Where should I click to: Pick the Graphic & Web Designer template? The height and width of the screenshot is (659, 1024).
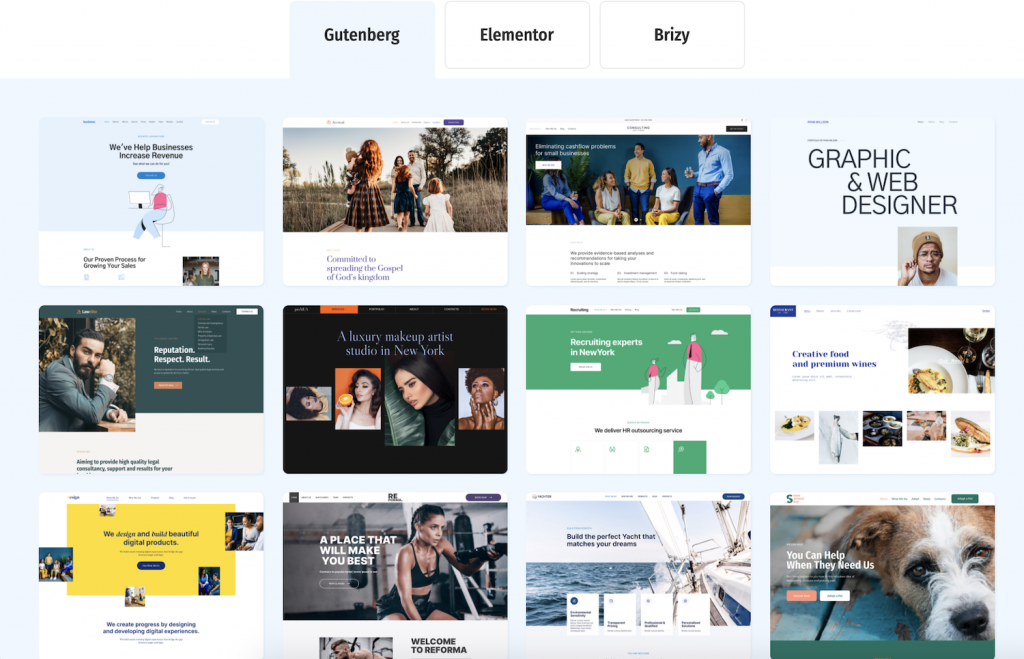click(882, 201)
